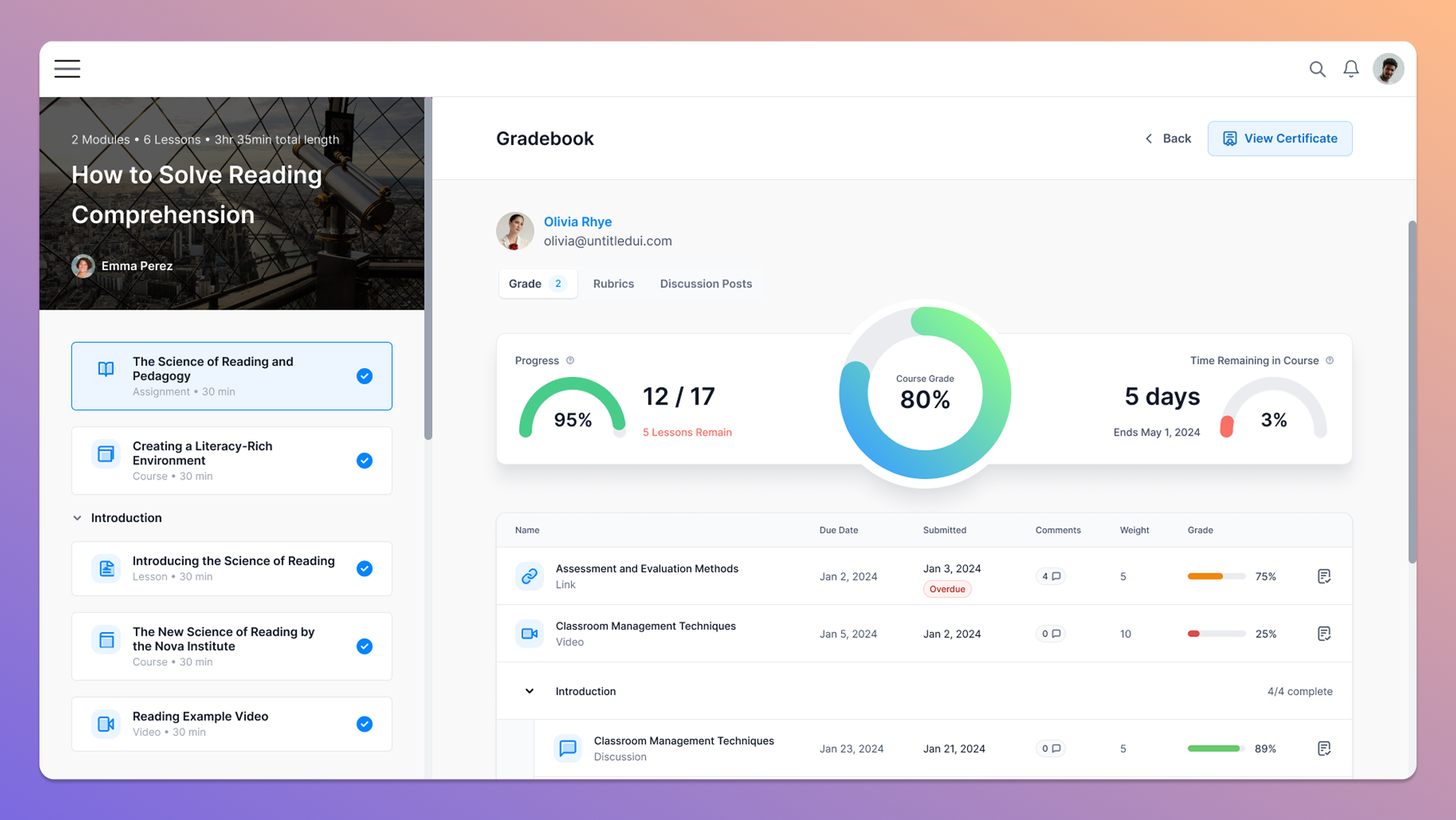
Task: Click the Overdue status badge
Action: coord(947,589)
